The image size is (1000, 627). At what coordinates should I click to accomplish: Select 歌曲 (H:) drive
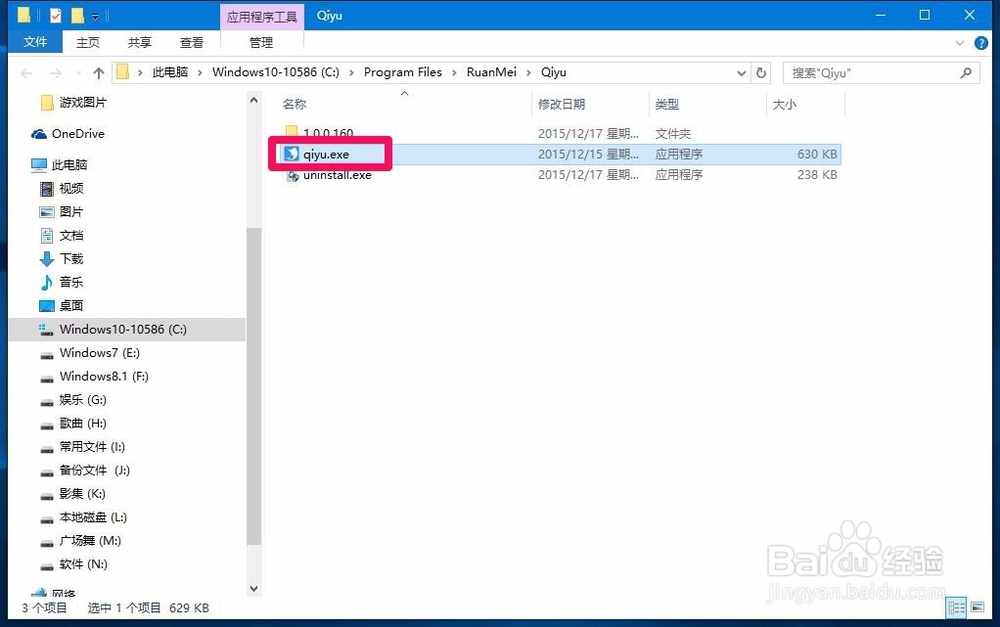[83, 423]
